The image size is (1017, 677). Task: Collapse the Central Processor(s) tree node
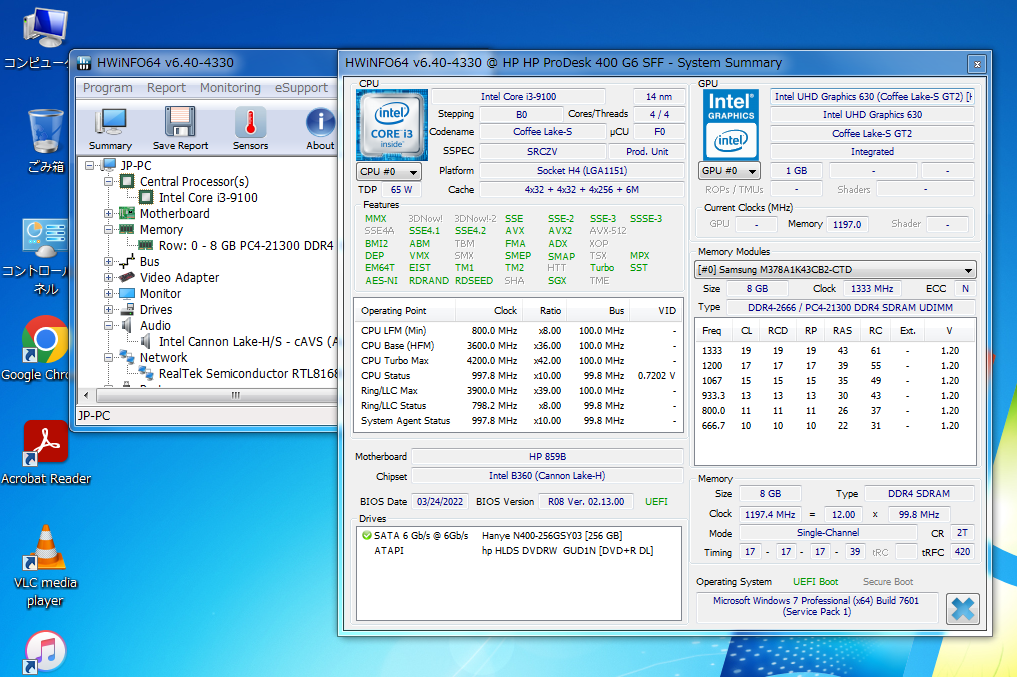(109, 182)
